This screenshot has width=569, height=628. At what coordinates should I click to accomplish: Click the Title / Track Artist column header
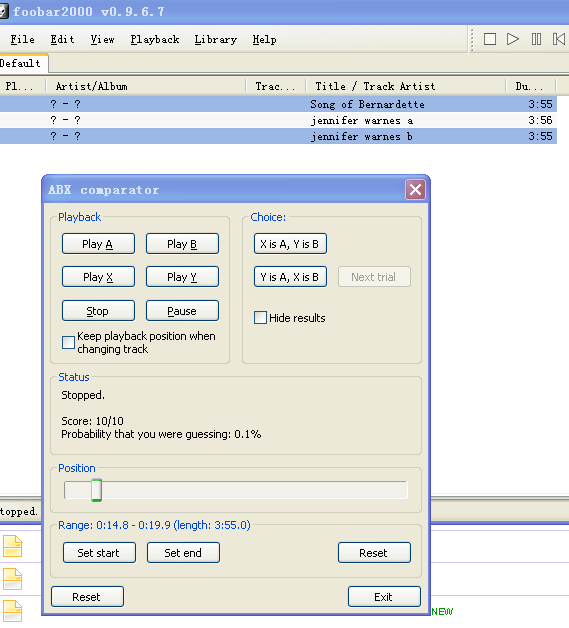pyautogui.click(x=406, y=86)
